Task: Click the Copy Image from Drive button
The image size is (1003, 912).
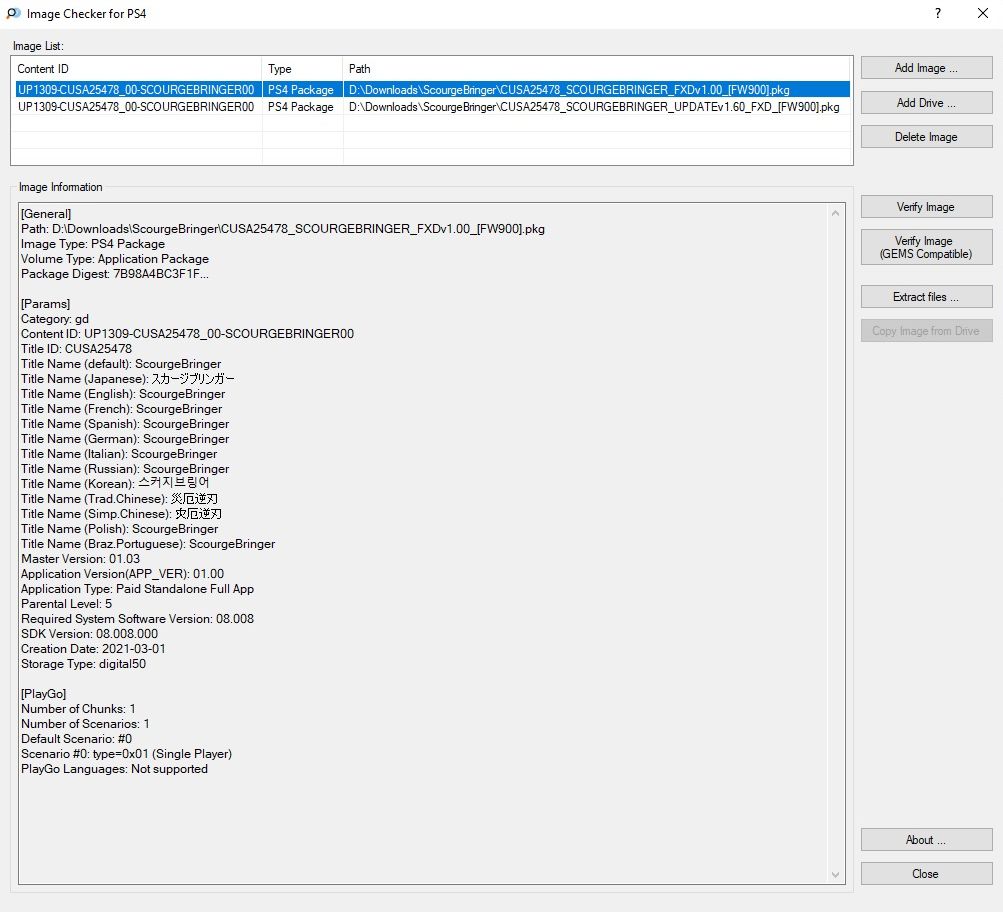Action: coord(926,331)
